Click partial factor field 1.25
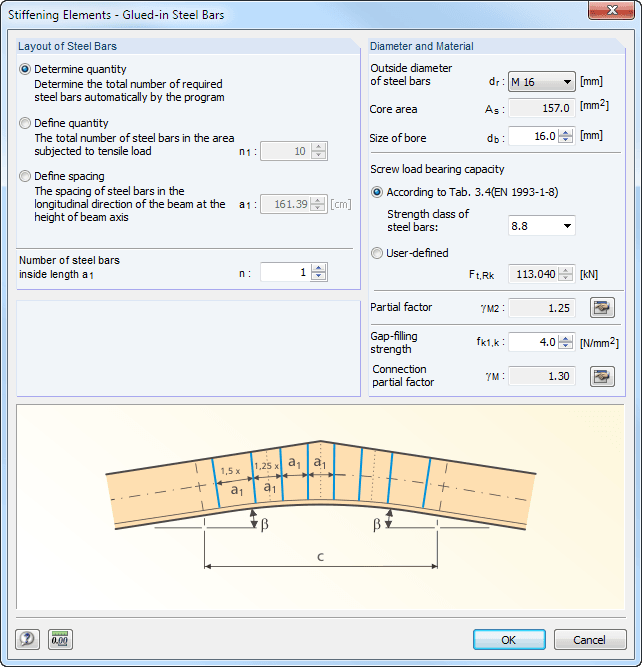 point(542,308)
